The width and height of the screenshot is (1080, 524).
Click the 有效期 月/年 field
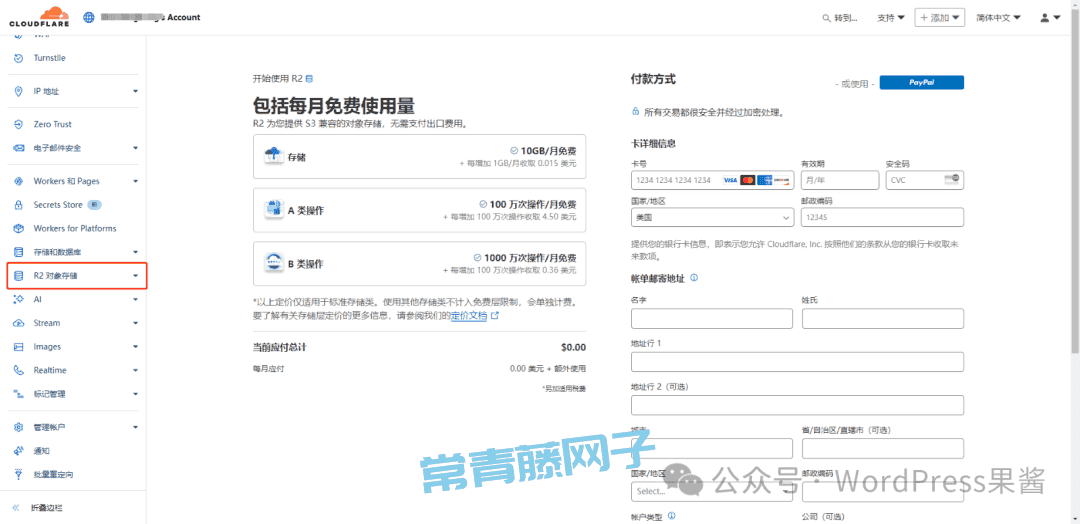(840, 180)
